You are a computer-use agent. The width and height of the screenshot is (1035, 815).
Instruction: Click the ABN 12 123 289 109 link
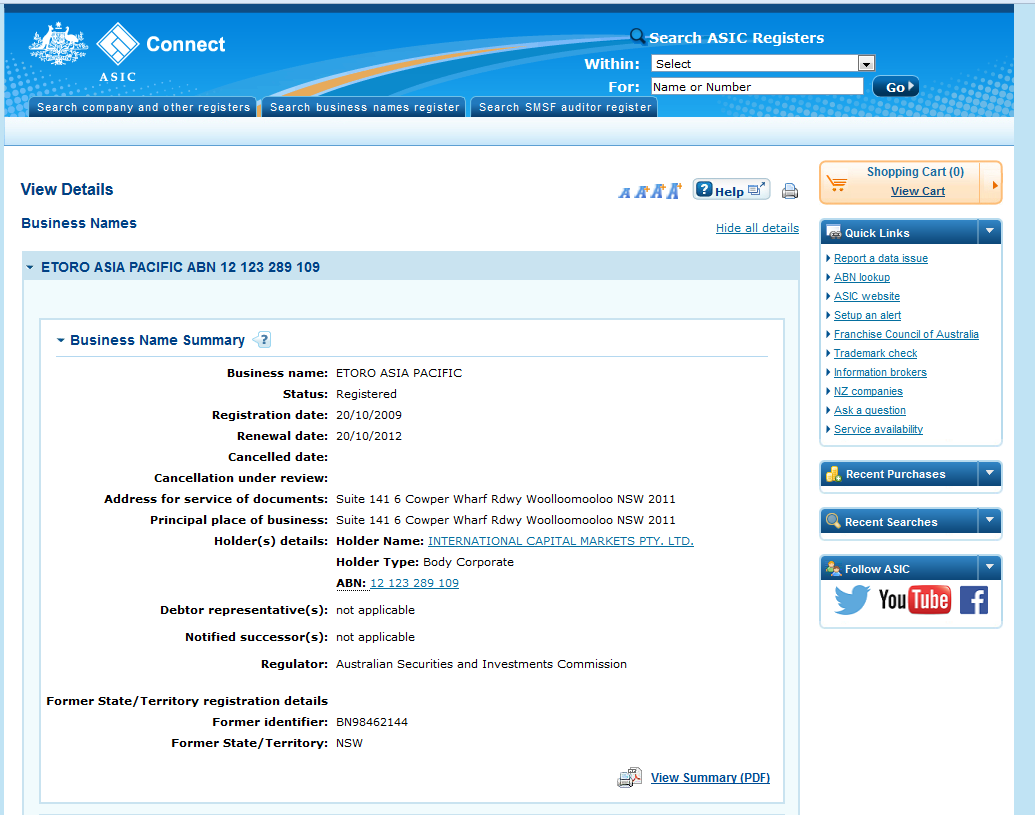click(x=415, y=583)
